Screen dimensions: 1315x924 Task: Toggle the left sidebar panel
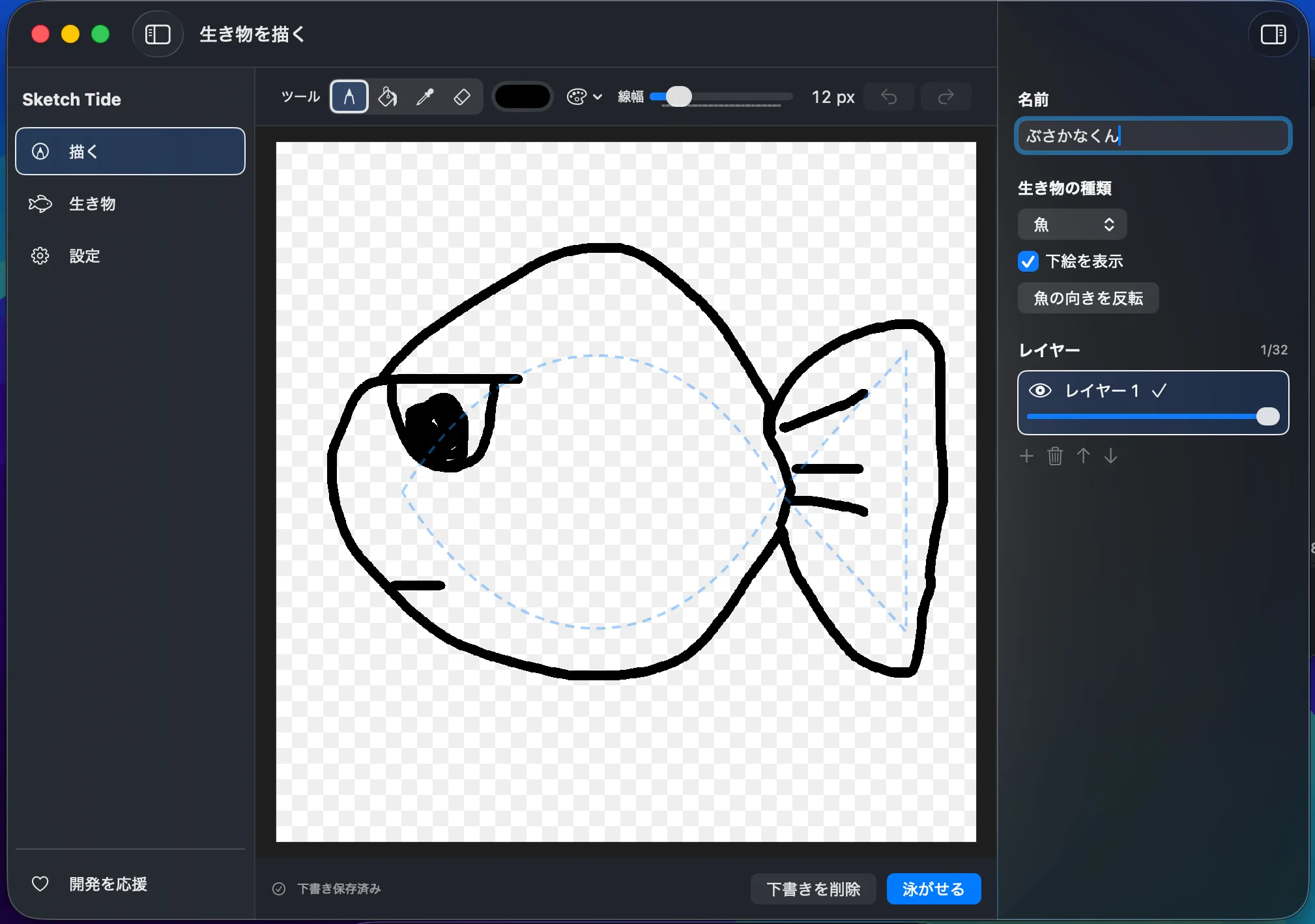[158, 34]
